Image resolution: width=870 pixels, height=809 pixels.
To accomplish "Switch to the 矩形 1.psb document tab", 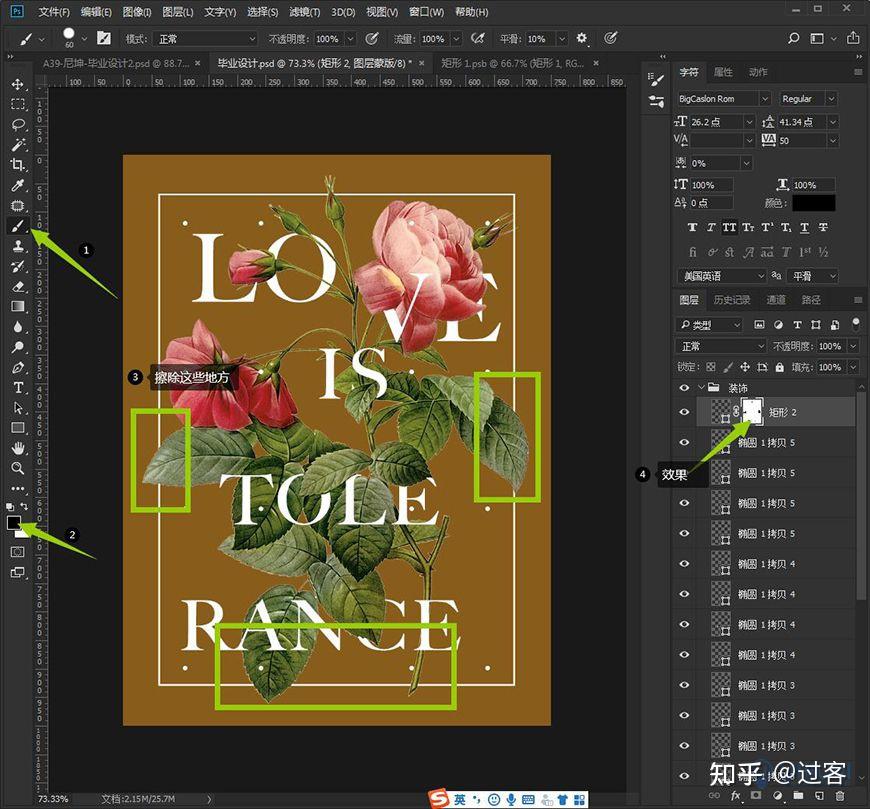I will click(x=513, y=63).
